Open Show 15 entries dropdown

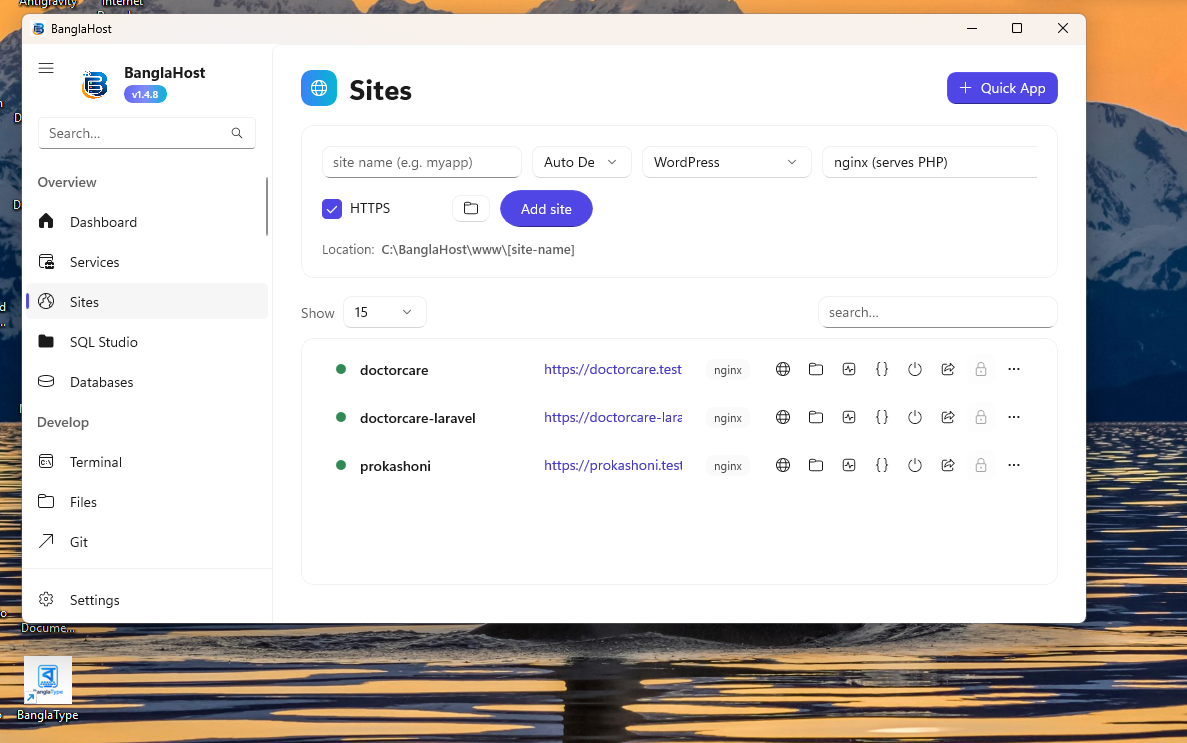pyautogui.click(x=385, y=312)
